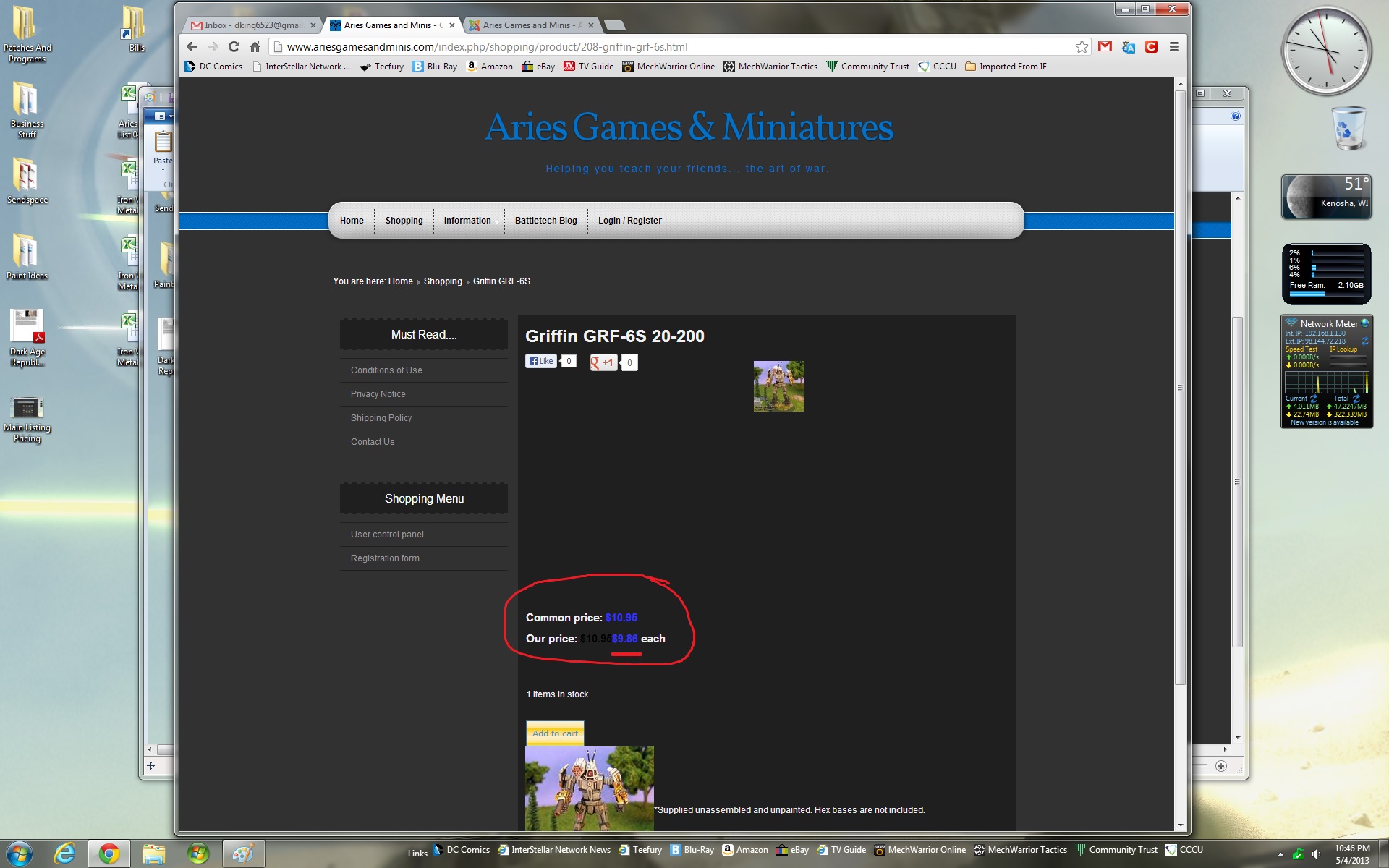Open the Shipping Policy link
1389x868 pixels.
(x=381, y=418)
